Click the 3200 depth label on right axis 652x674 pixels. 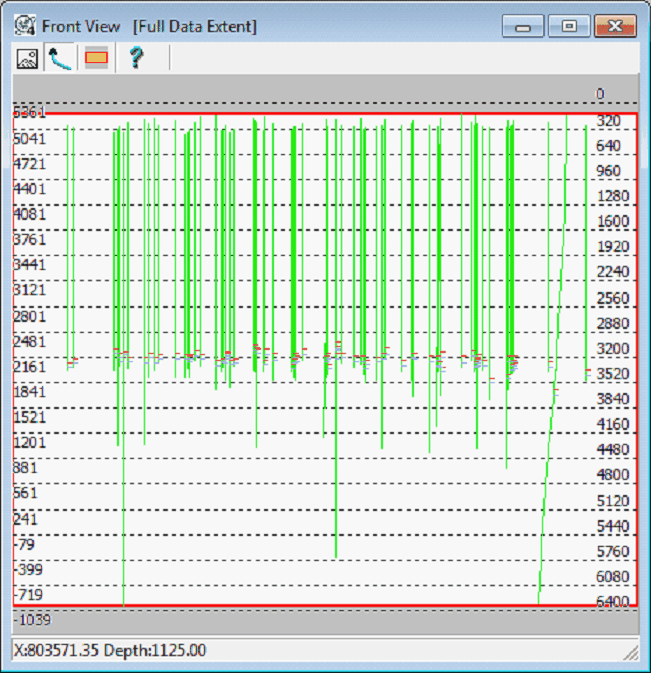tap(613, 349)
